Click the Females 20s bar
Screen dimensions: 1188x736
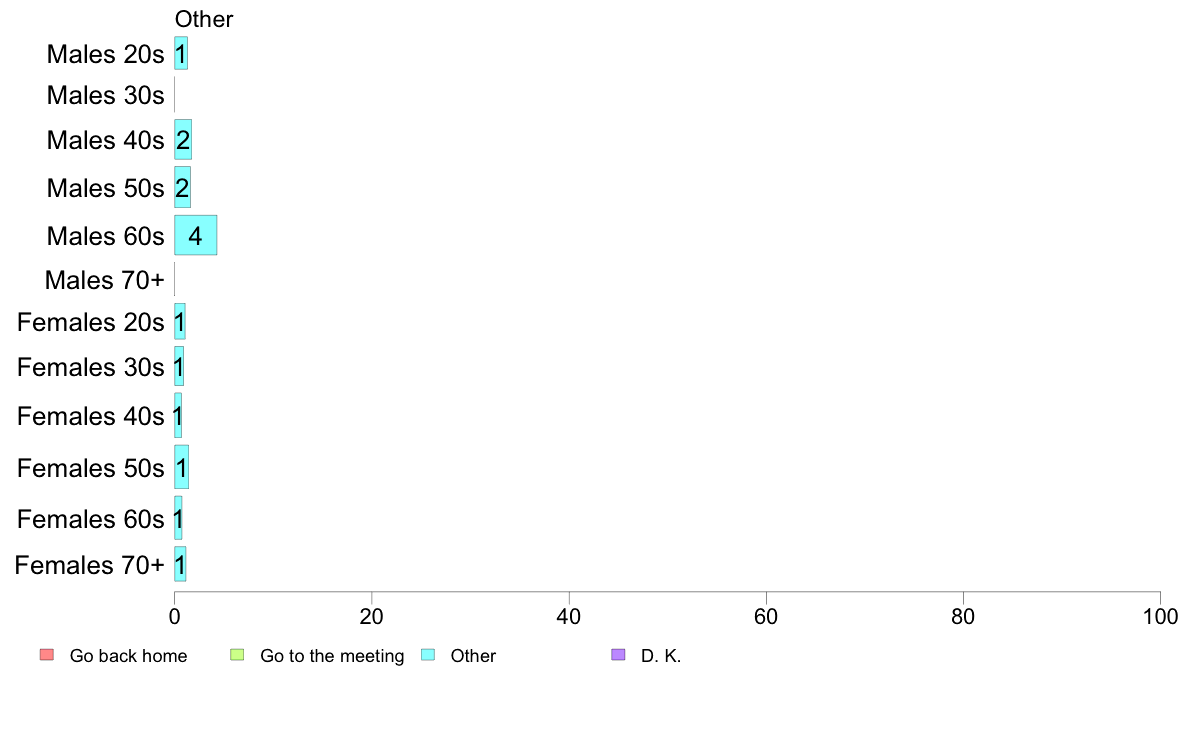[x=180, y=321]
